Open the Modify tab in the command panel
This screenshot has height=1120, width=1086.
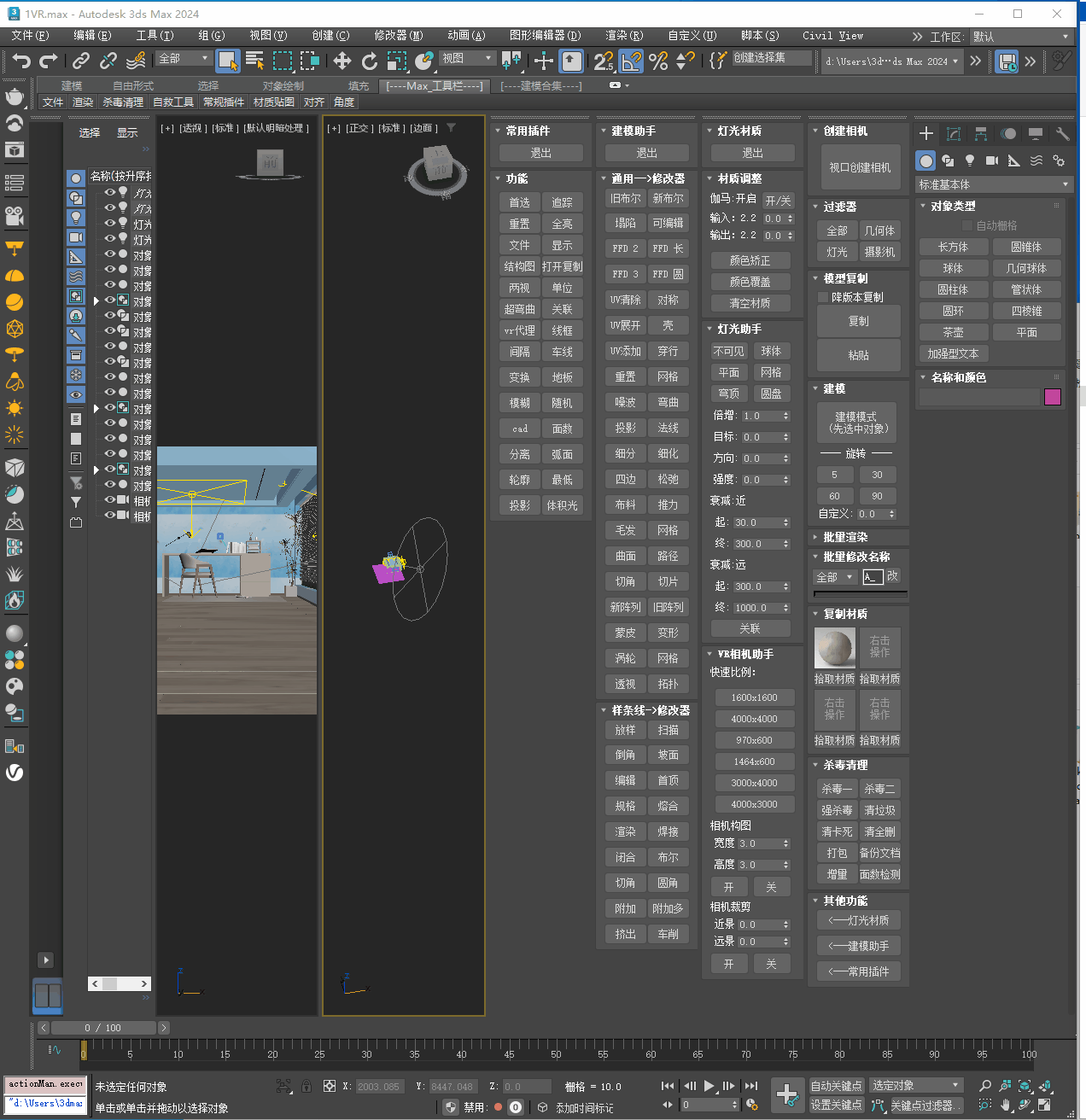[954, 134]
